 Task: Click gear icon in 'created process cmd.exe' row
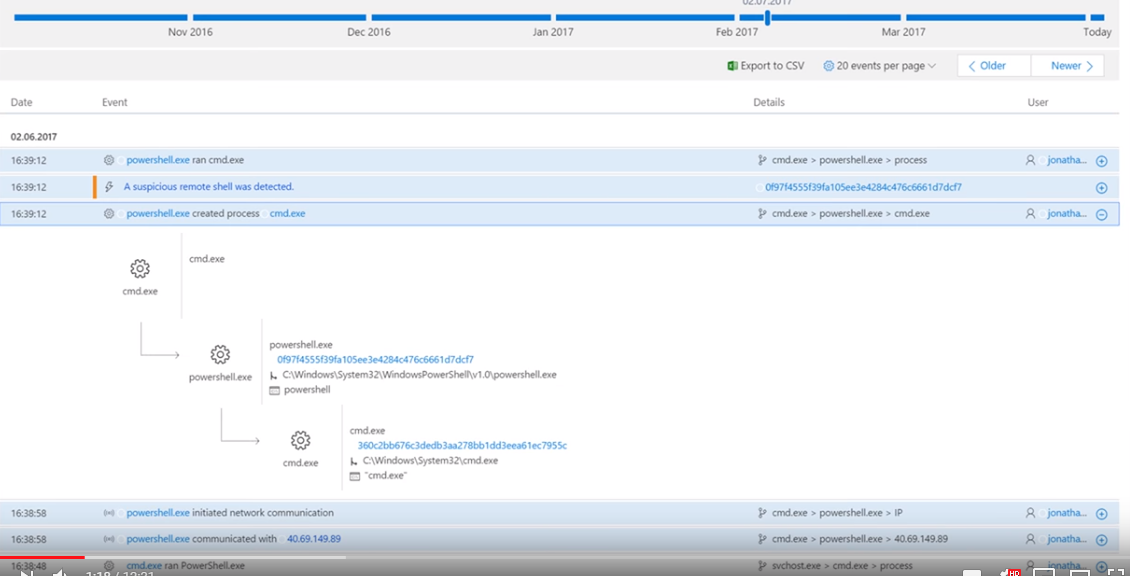click(x=109, y=213)
